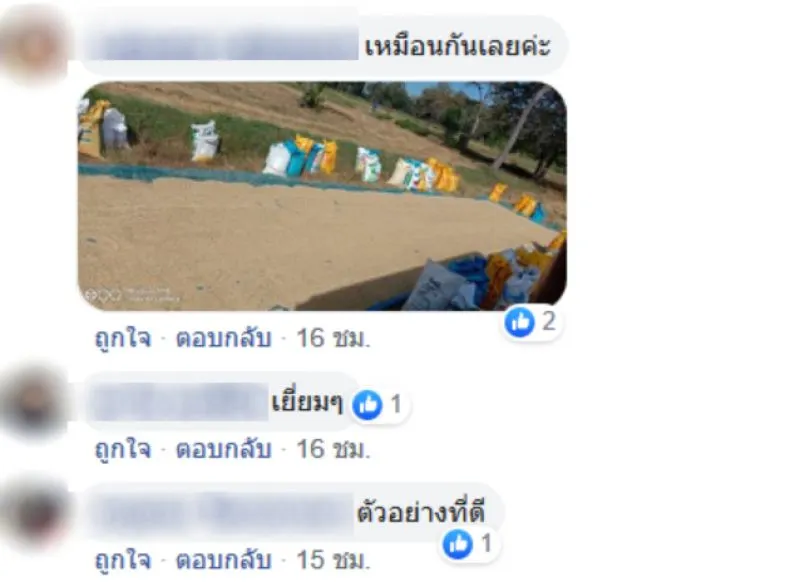Click ถูกใจ under the rice drying photo

[x=123, y=338]
